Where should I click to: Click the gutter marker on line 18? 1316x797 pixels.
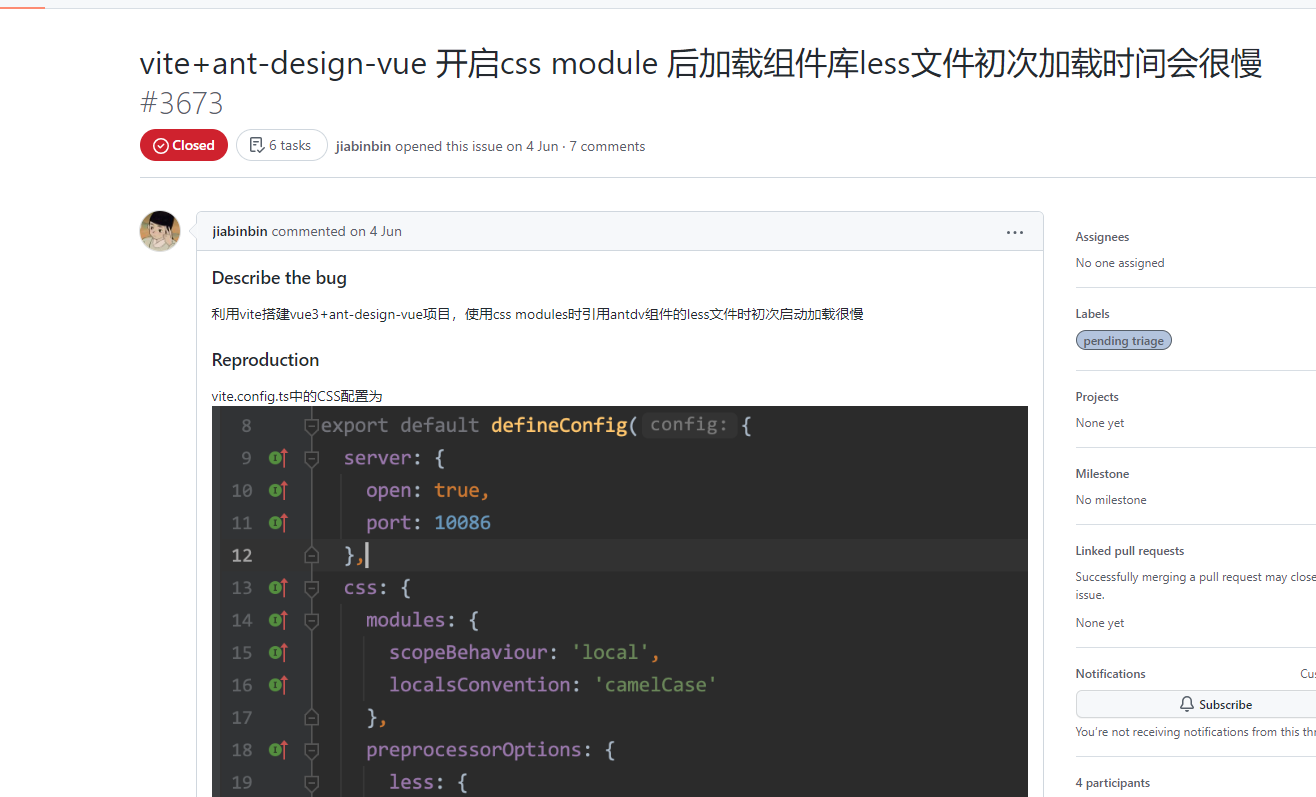click(x=278, y=749)
